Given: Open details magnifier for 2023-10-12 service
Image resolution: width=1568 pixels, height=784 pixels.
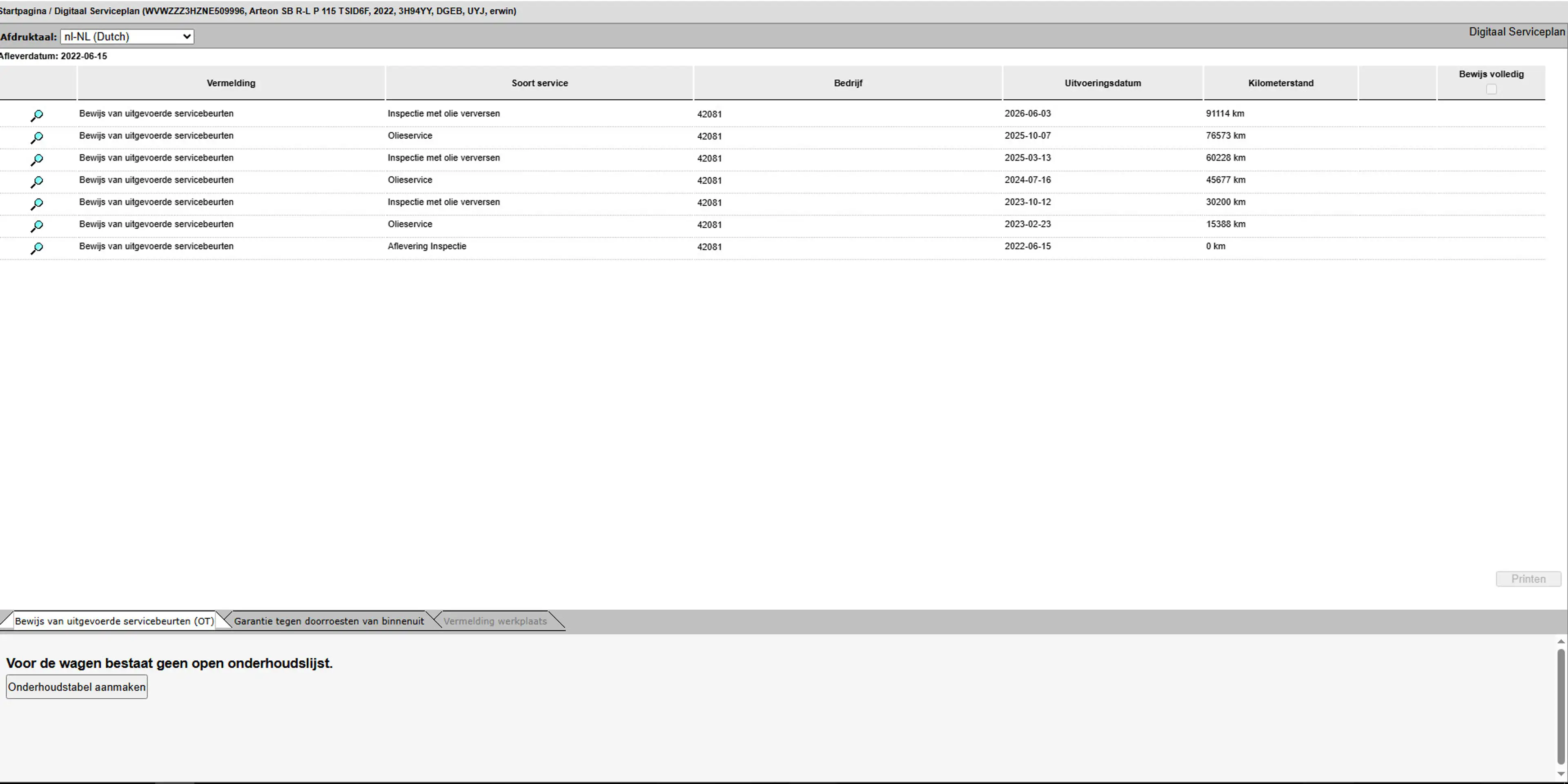Looking at the screenshot, I should [36, 204].
